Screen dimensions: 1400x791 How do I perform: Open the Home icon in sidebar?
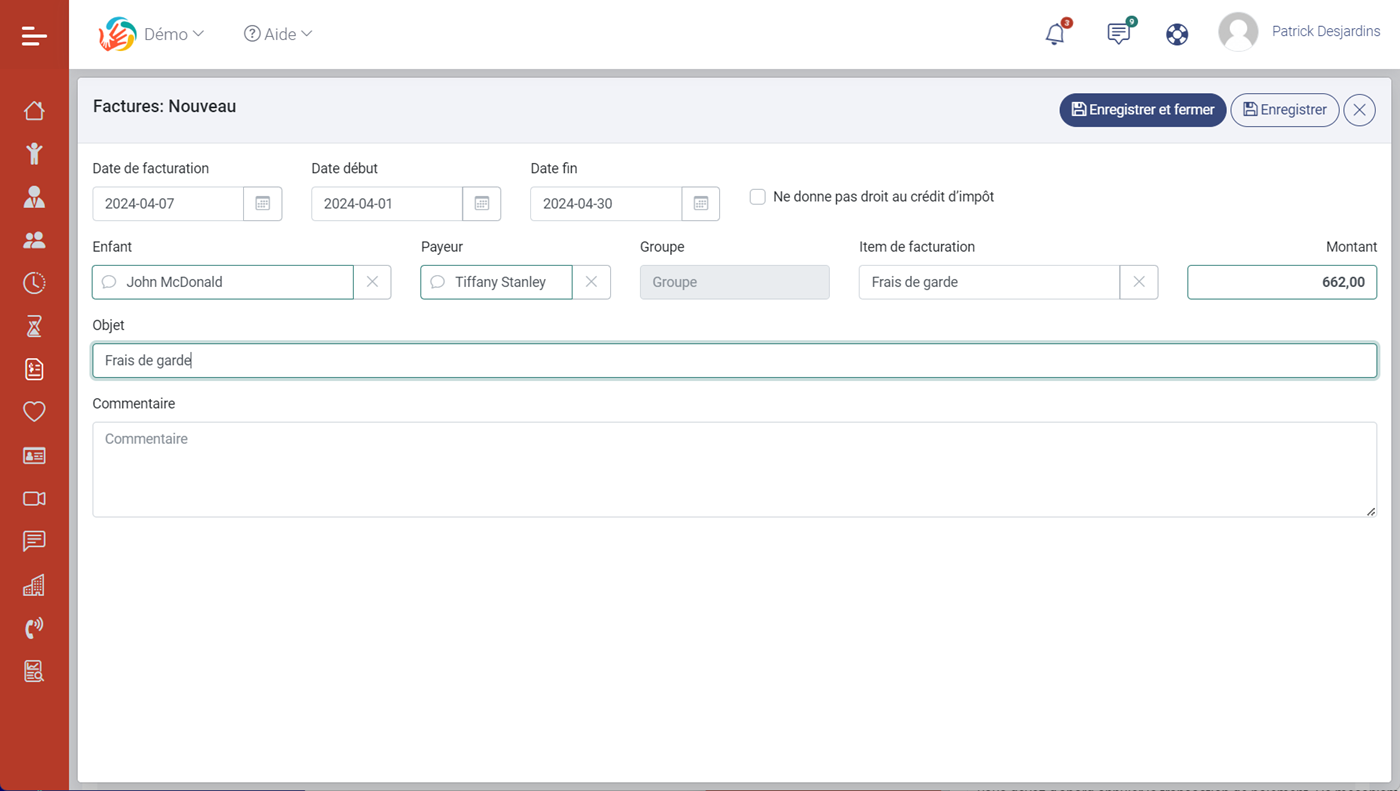(x=34, y=110)
